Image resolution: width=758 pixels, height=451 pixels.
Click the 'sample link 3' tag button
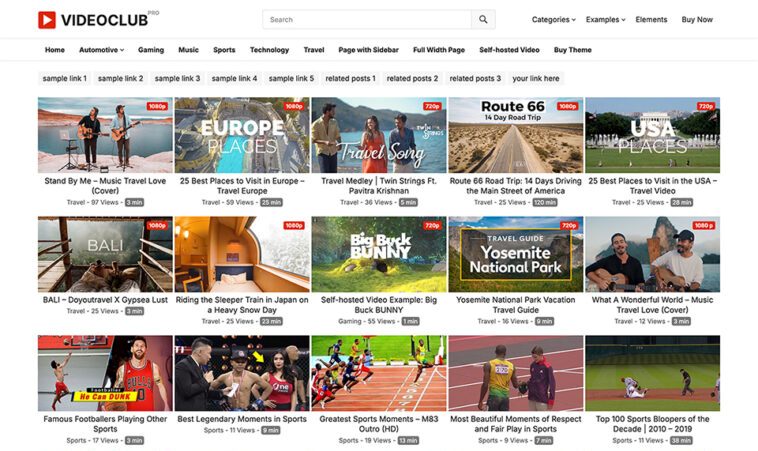pos(177,78)
